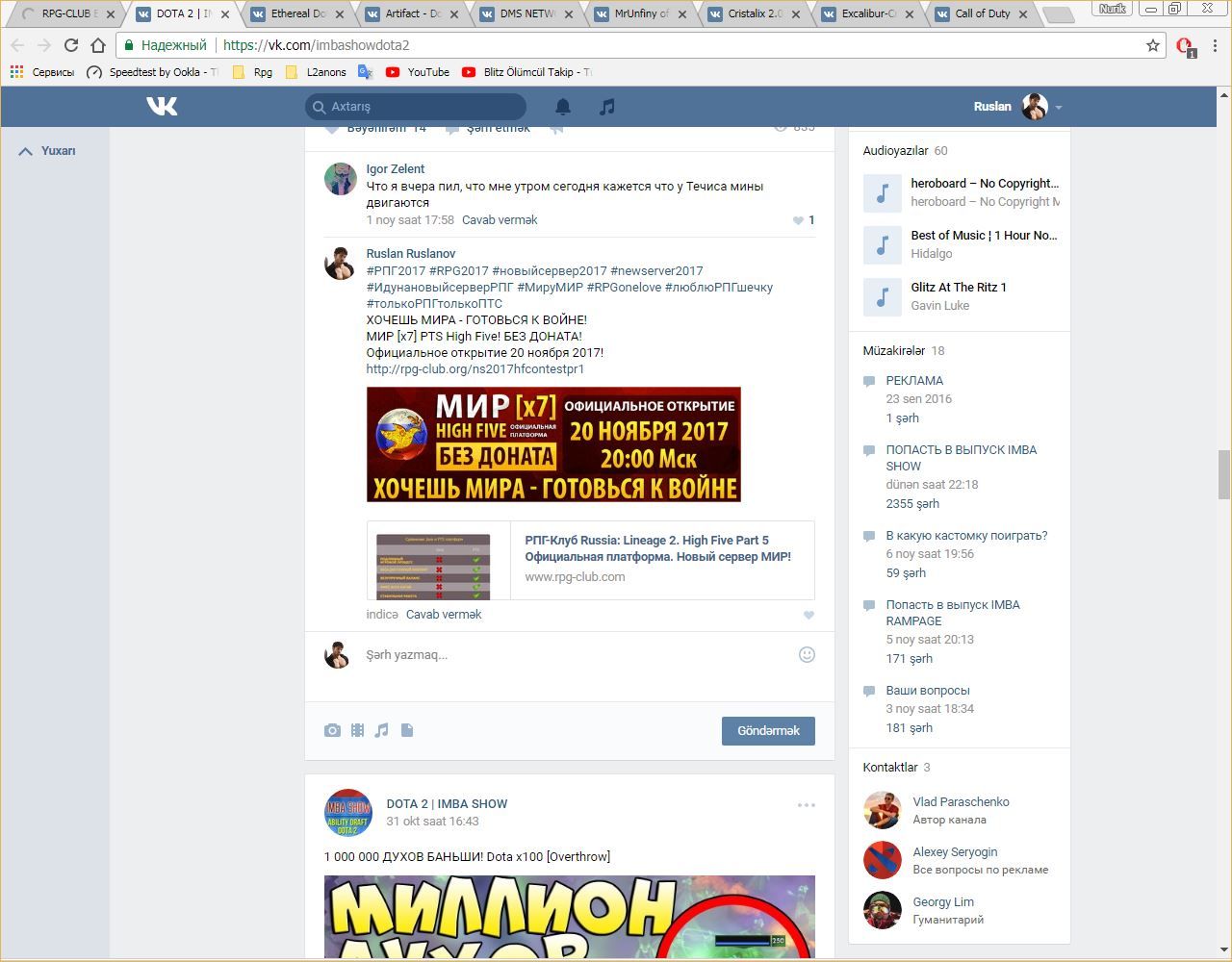Click the RPG-Клуб Russia link preview title
Viewport: 1232px width, 962px height.
pyautogui.click(x=658, y=548)
